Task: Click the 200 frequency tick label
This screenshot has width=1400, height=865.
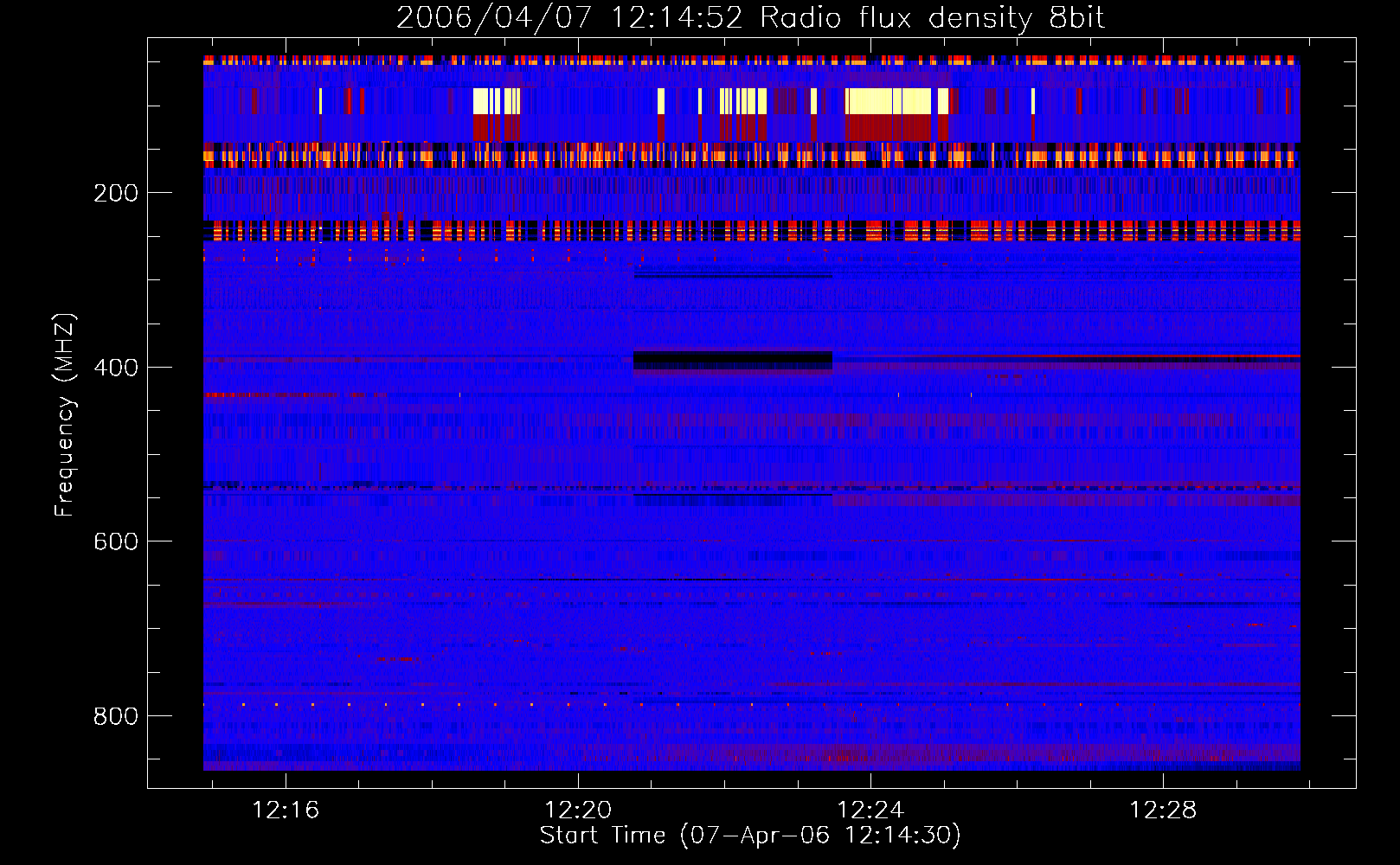Action: click(116, 193)
